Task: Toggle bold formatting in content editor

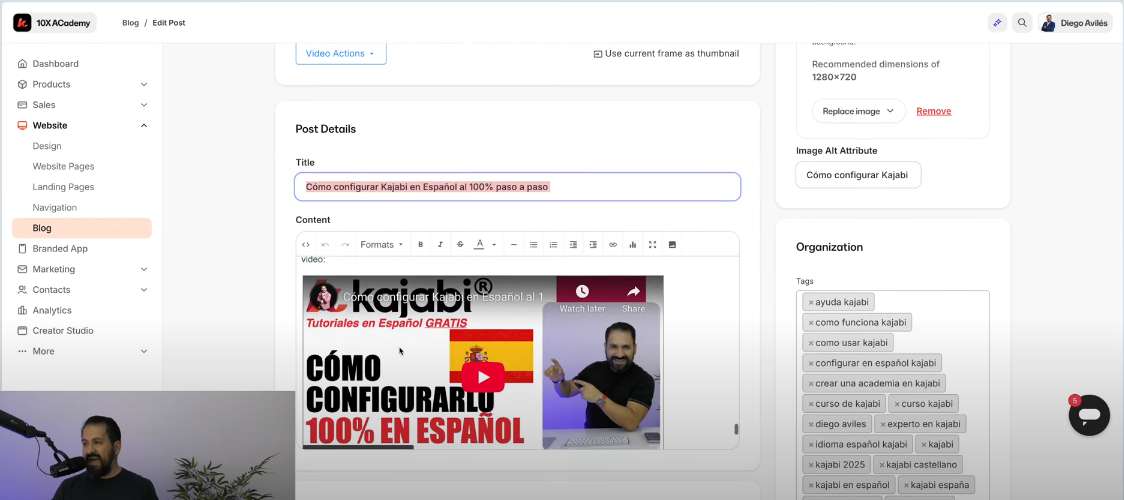Action: (x=421, y=244)
